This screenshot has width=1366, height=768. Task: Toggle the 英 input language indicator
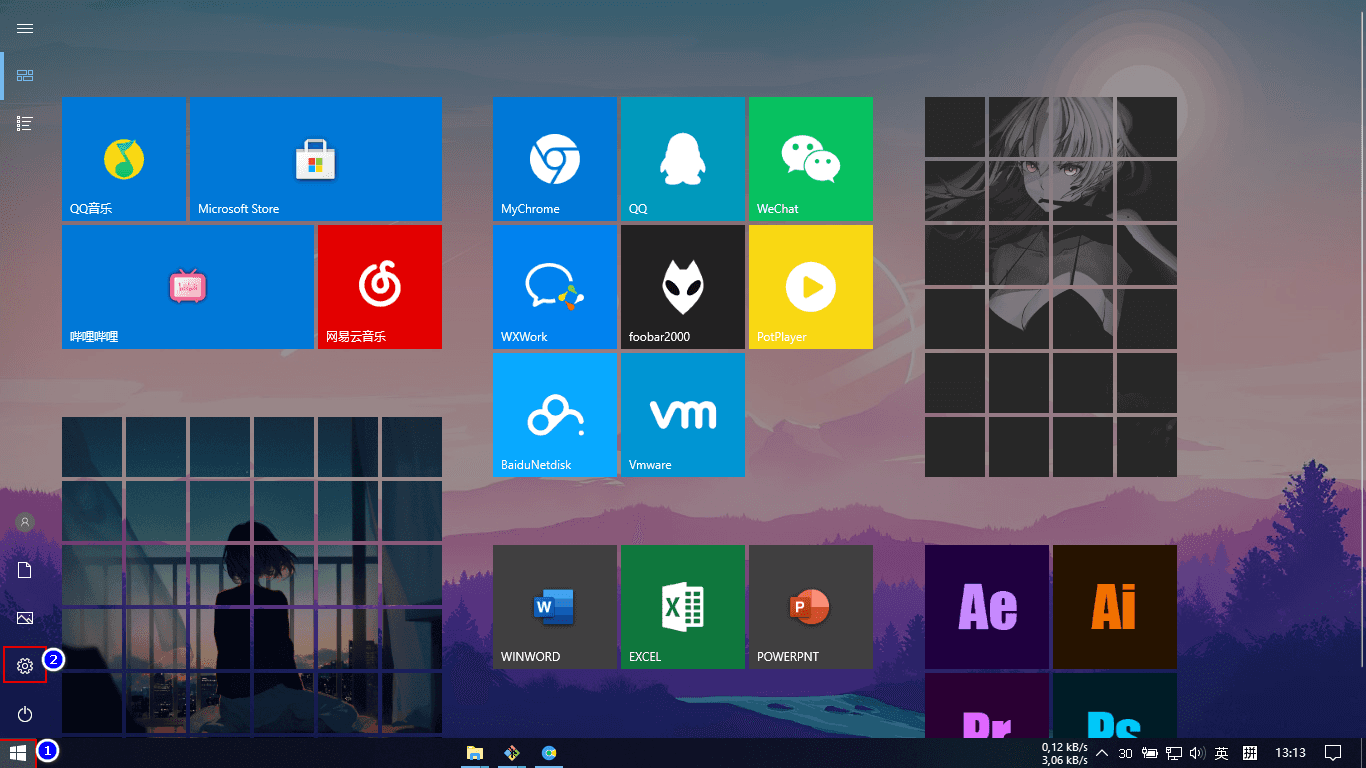tap(1221, 753)
